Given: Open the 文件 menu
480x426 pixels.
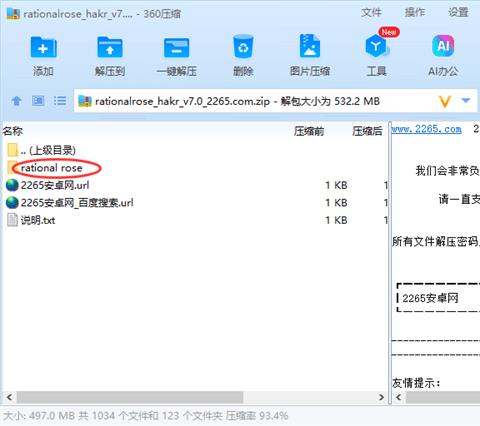Looking at the screenshot, I should (x=371, y=13).
